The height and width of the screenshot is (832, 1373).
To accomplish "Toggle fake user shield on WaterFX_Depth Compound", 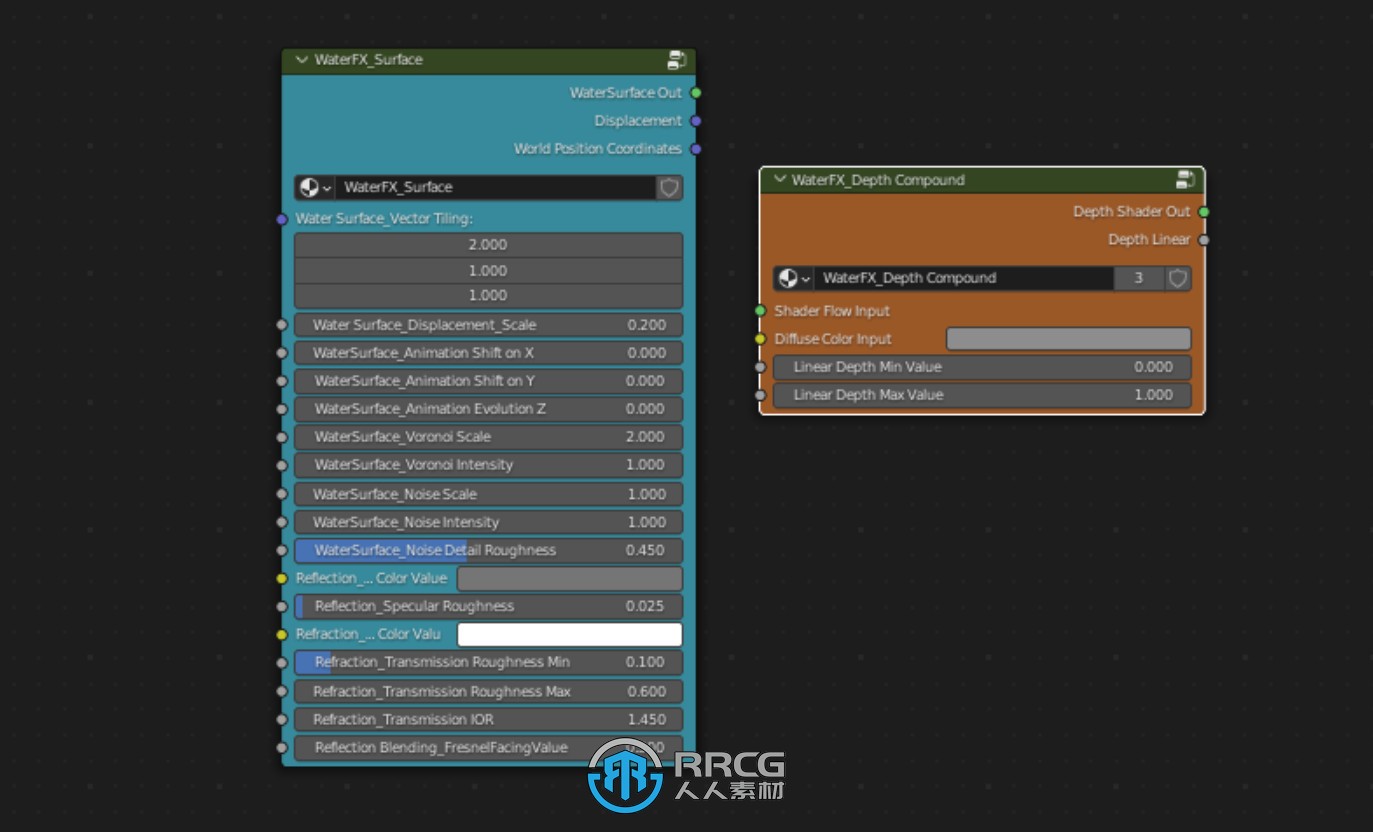I will [x=1178, y=278].
